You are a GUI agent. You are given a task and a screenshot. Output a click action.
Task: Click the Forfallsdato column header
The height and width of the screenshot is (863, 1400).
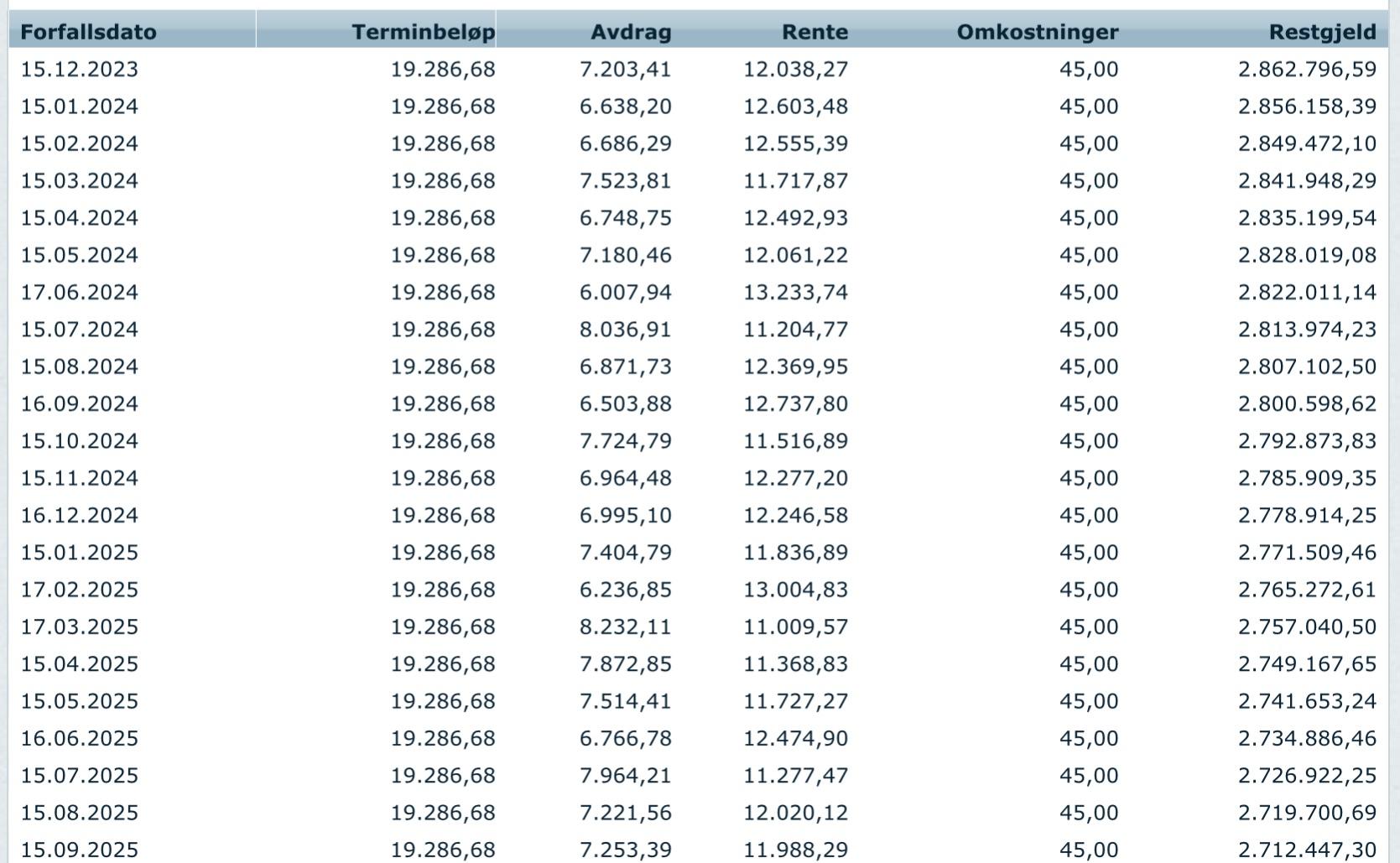click(88, 32)
